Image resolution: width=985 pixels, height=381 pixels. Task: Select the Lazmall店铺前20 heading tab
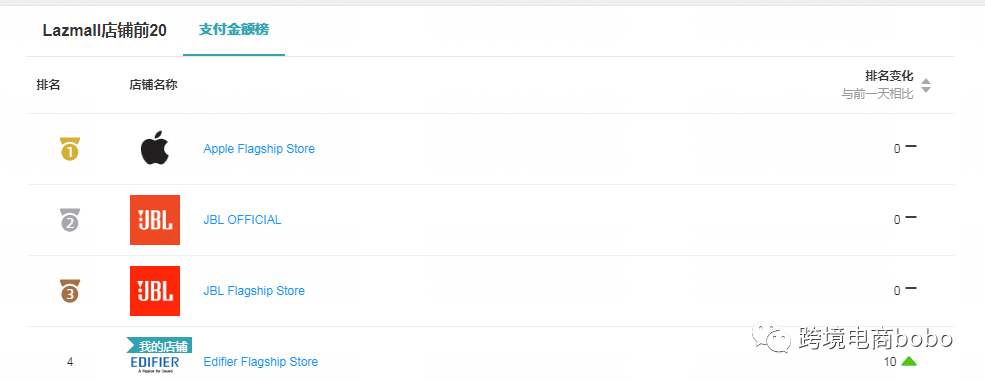click(x=105, y=31)
